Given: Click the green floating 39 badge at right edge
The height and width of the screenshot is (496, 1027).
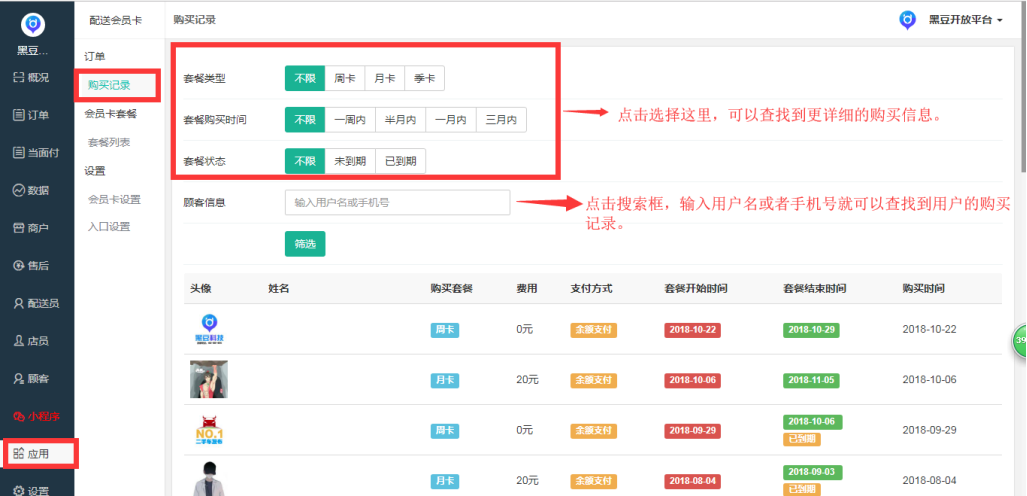Looking at the screenshot, I should point(1020,340).
